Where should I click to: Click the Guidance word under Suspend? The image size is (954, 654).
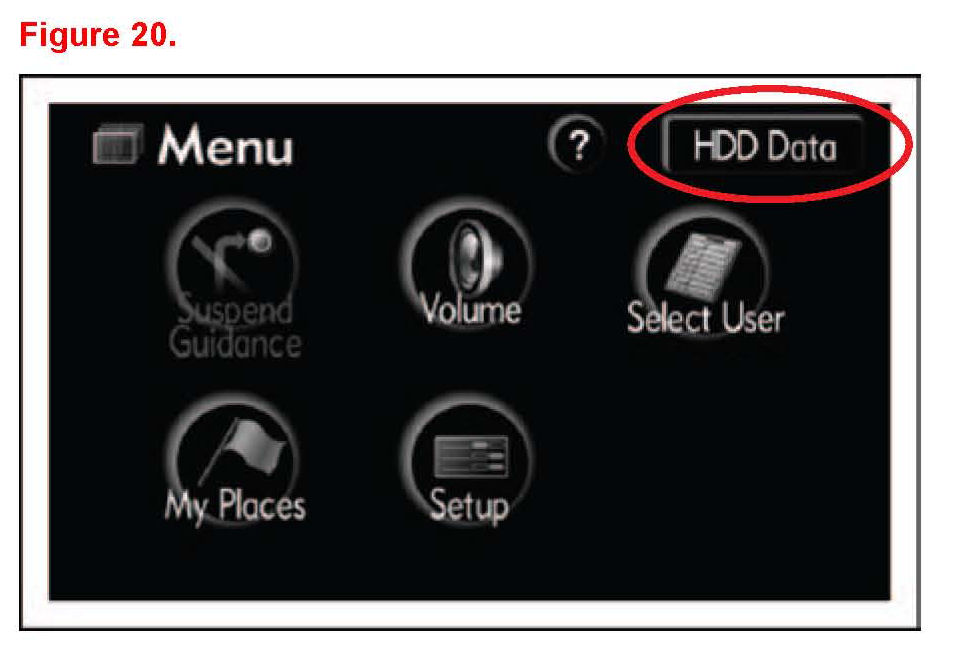[235, 343]
